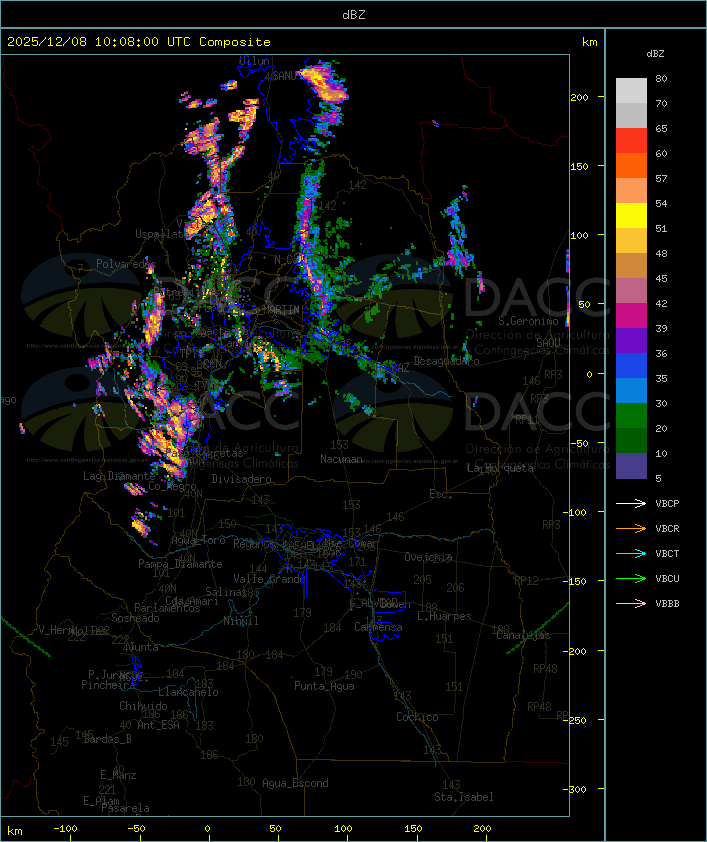Viewport: 707px width, 842px height.
Task: Click the Sta.Isabel place label
Action: (x=464, y=797)
